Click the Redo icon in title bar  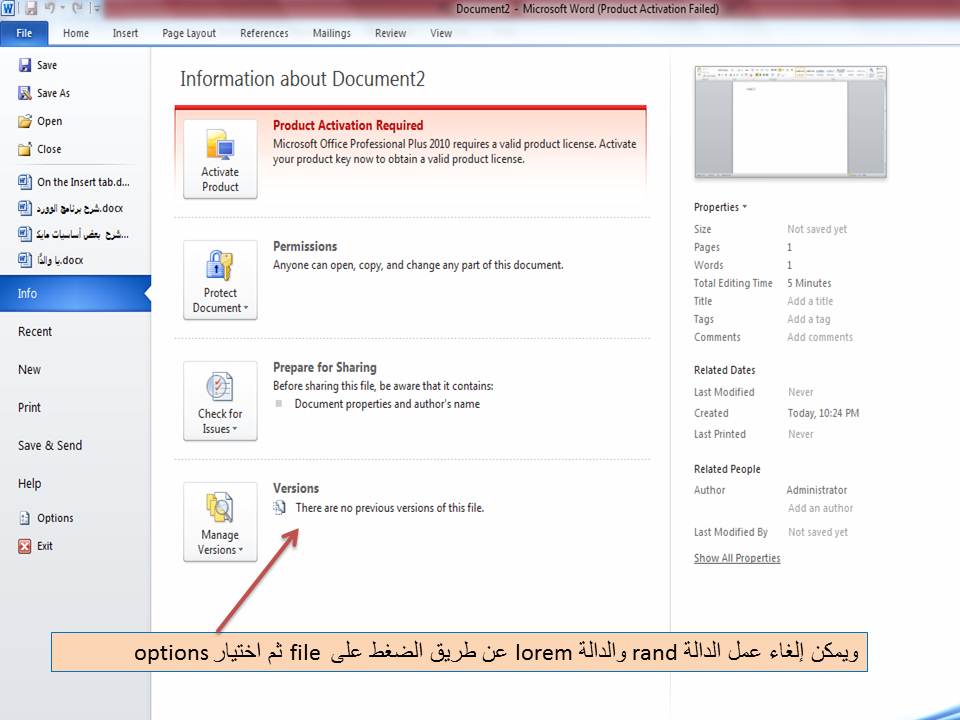(77, 9)
